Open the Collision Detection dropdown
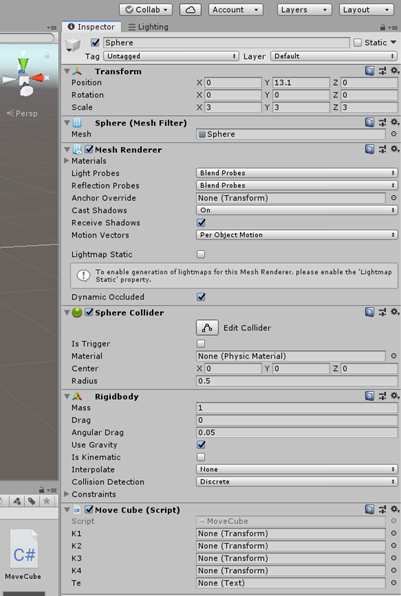 click(297, 482)
